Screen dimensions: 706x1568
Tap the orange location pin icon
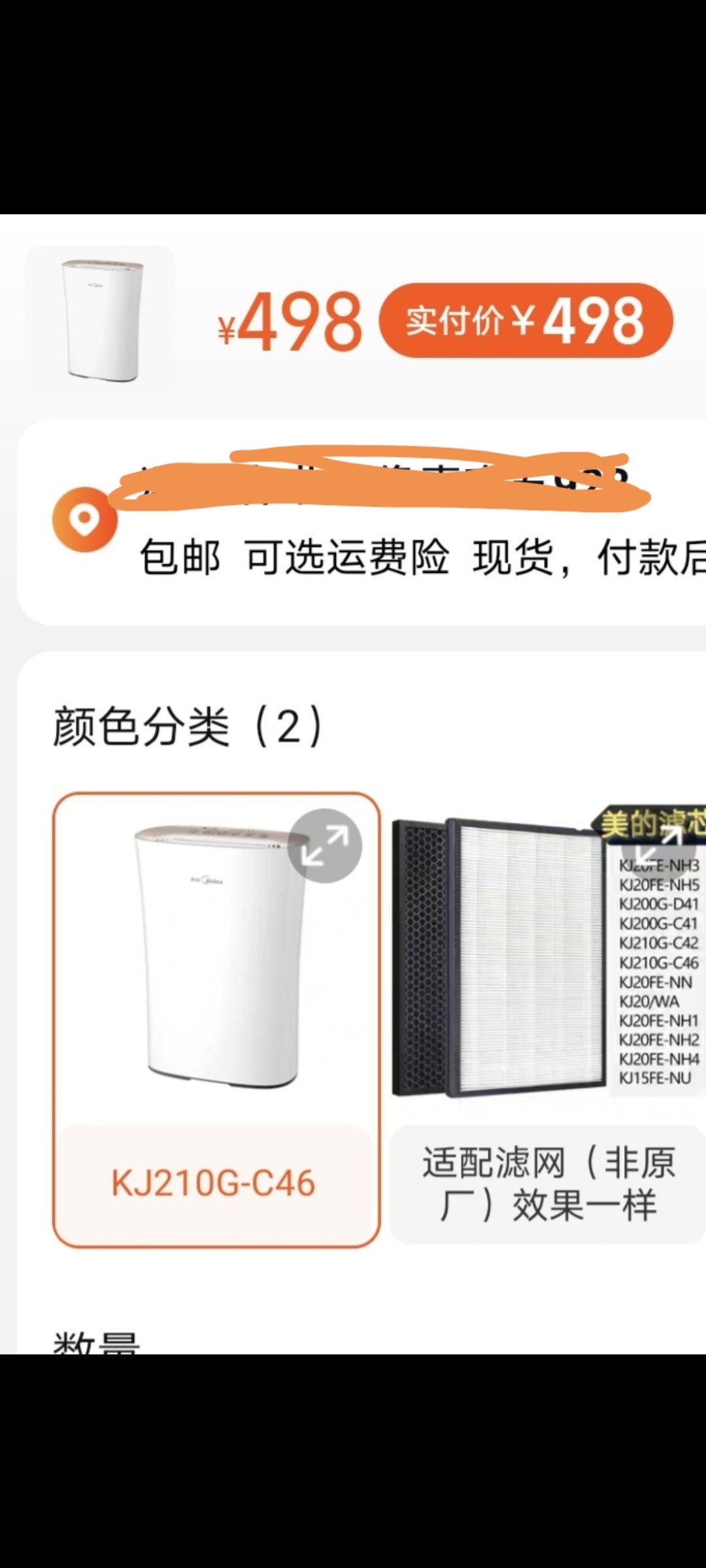[x=85, y=519]
